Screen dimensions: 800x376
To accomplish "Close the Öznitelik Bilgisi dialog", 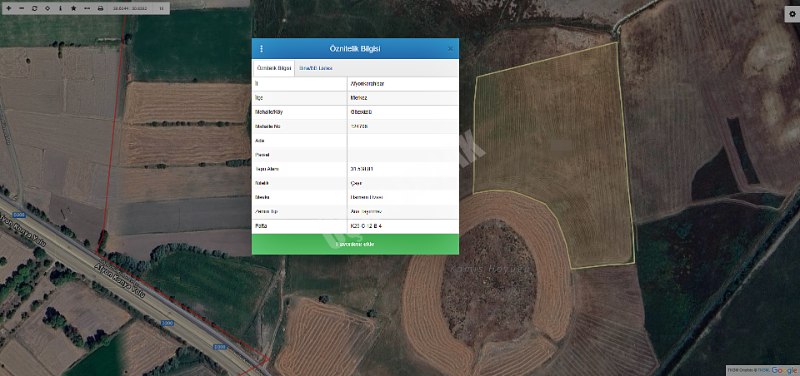I will [450, 49].
